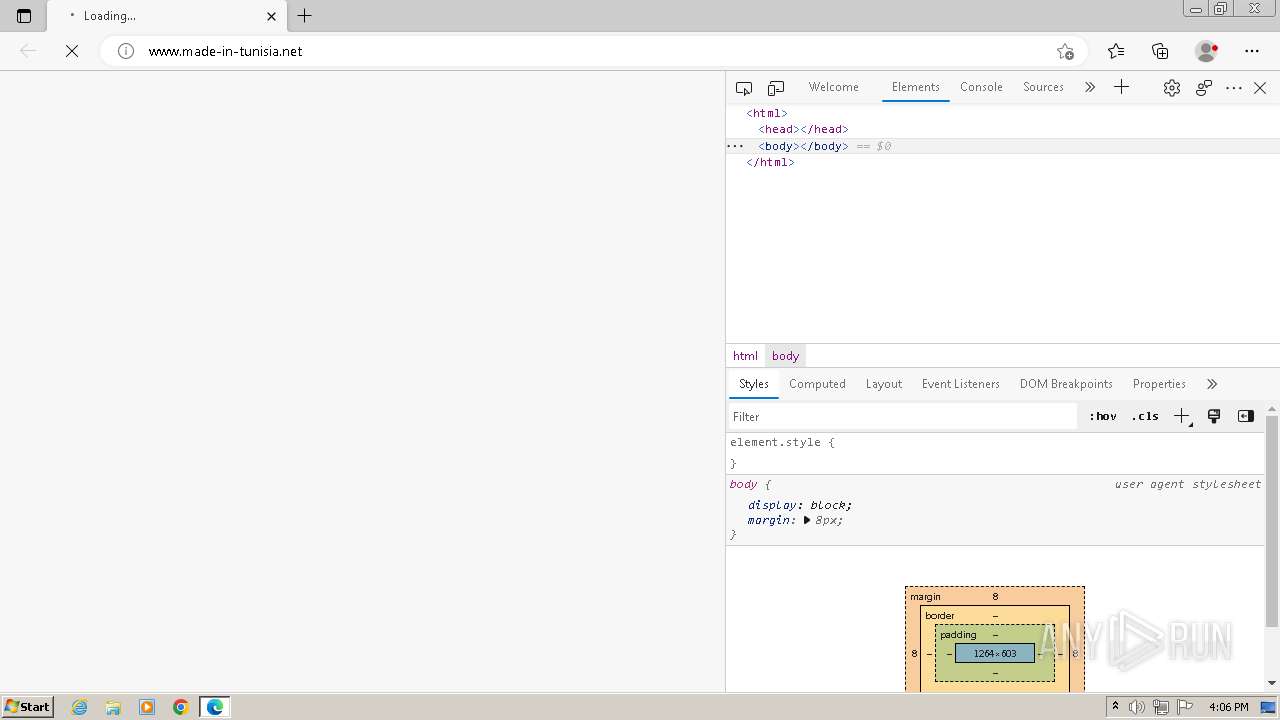Image resolution: width=1280 pixels, height=720 pixels.
Task: Click the Edge taskbar button
Action: click(x=215, y=707)
